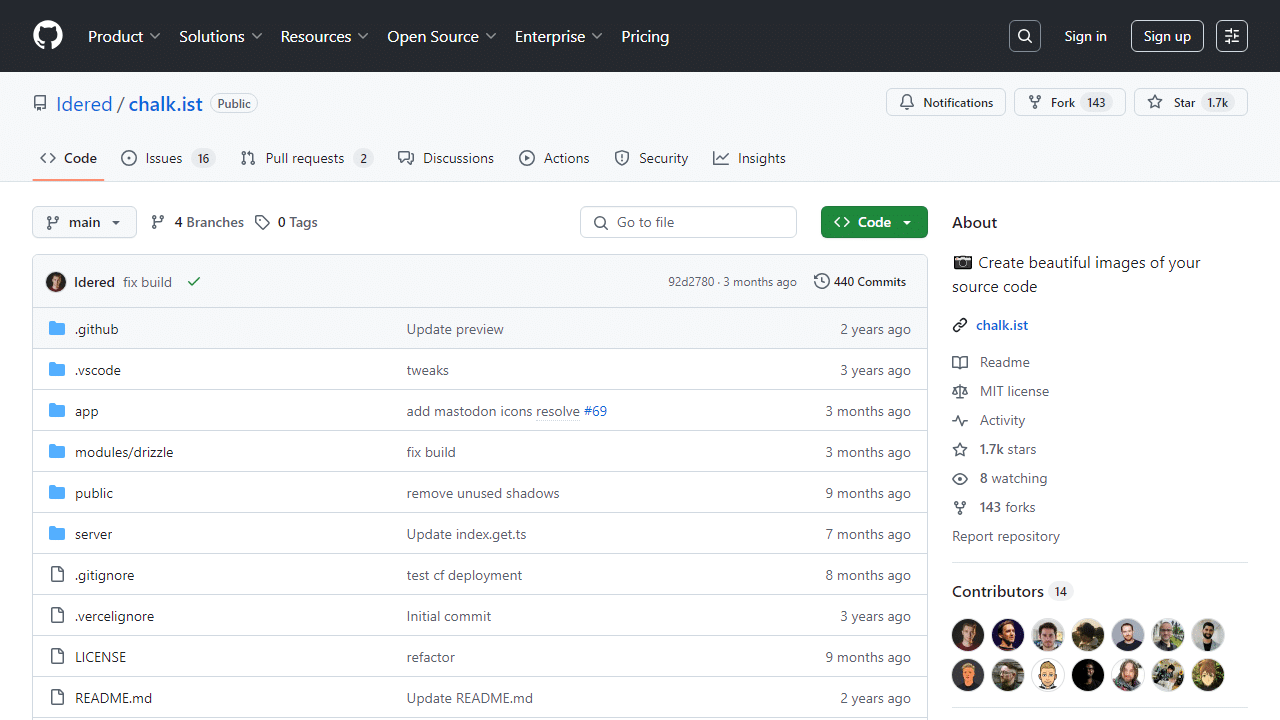Click the link icon beside chalk.ist
1280x720 pixels.
960,325
